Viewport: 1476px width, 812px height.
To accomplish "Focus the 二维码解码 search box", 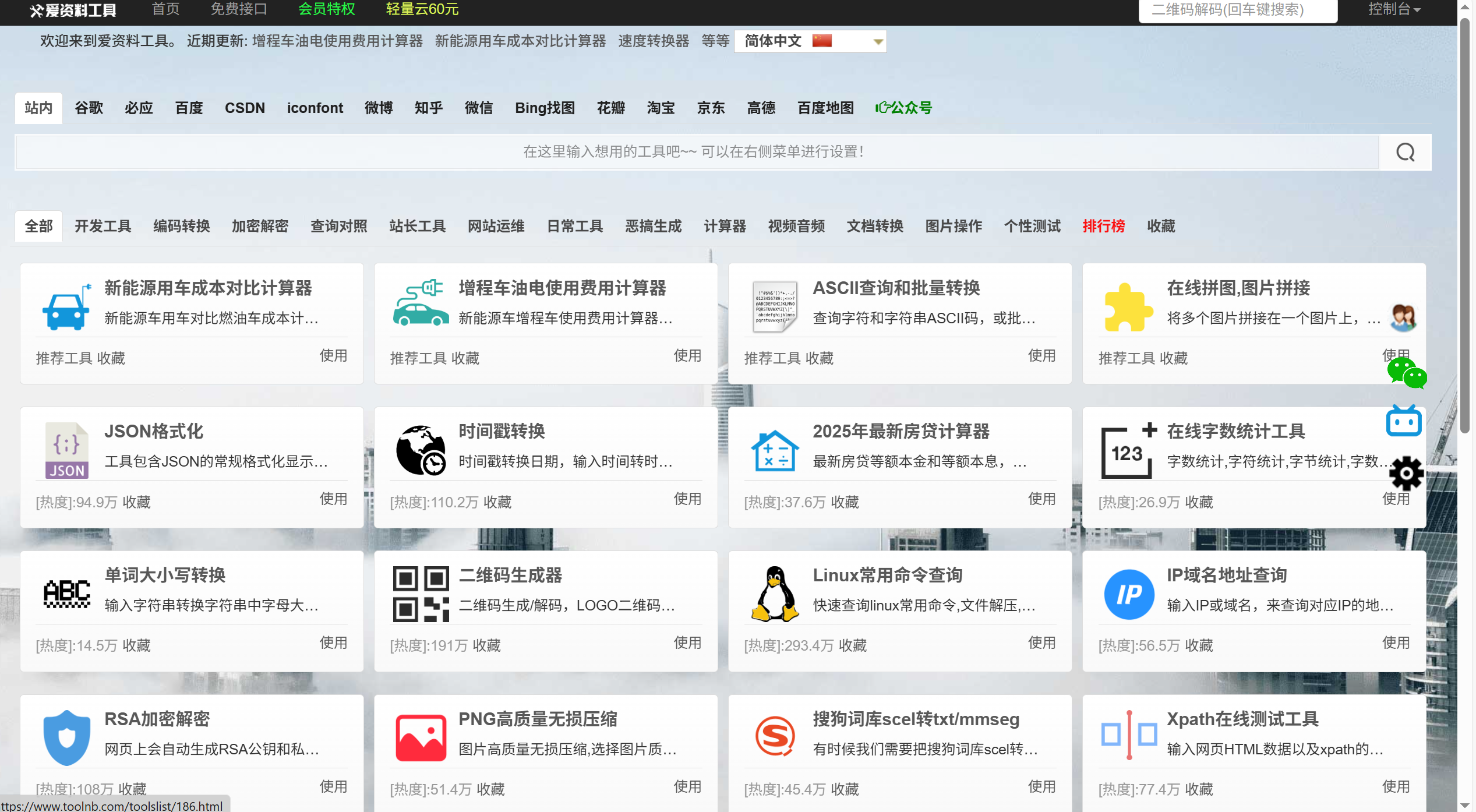I will [1238, 10].
